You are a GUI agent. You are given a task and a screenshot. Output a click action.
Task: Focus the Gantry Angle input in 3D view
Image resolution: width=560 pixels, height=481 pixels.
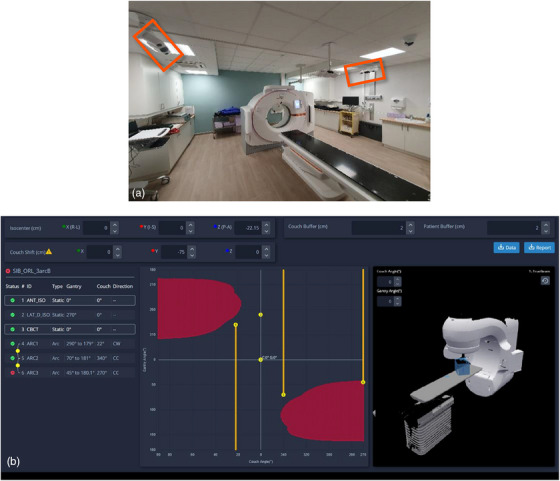coord(386,301)
